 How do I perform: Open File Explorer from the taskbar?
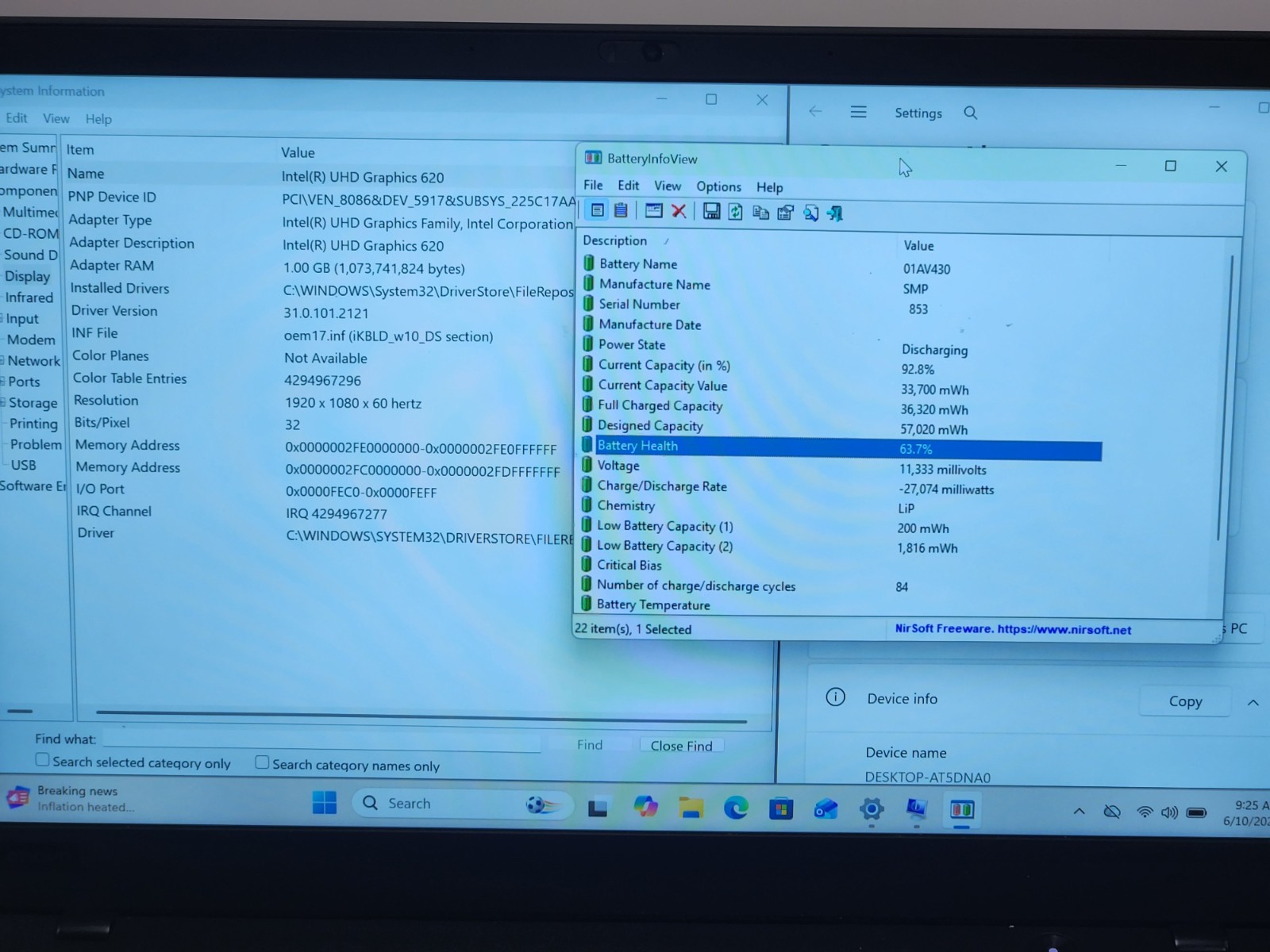(691, 808)
